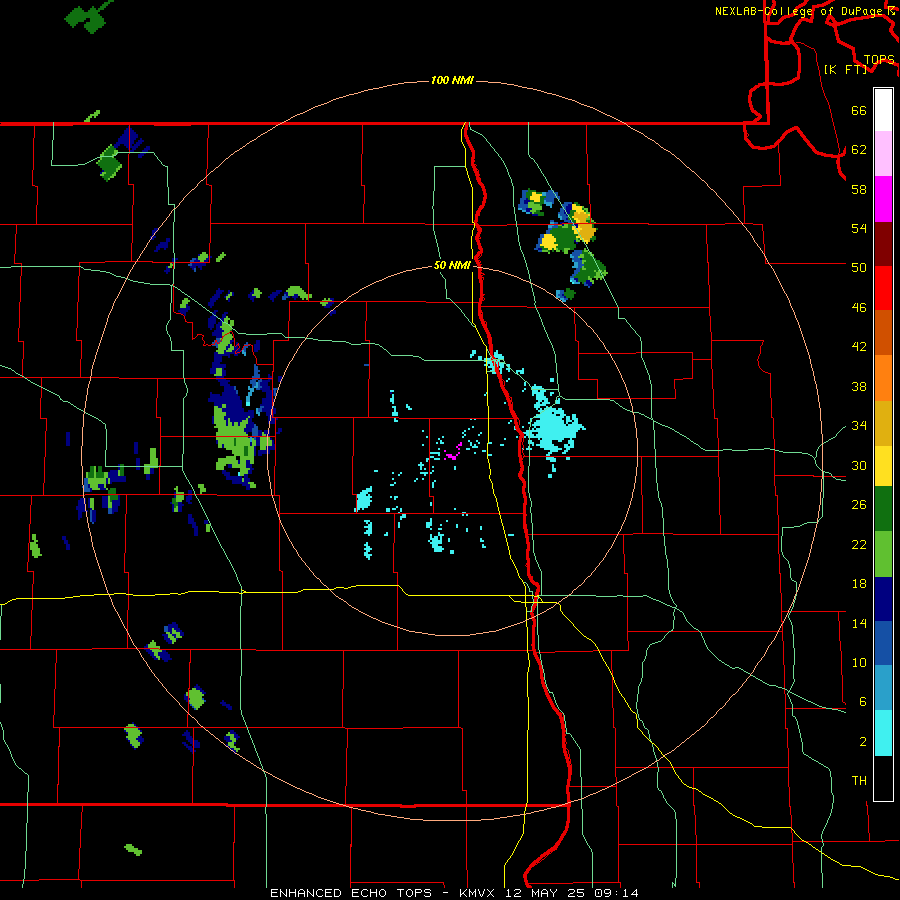Click the 46 value on the scale
Image resolution: width=900 pixels, height=900 pixels.
859,308
